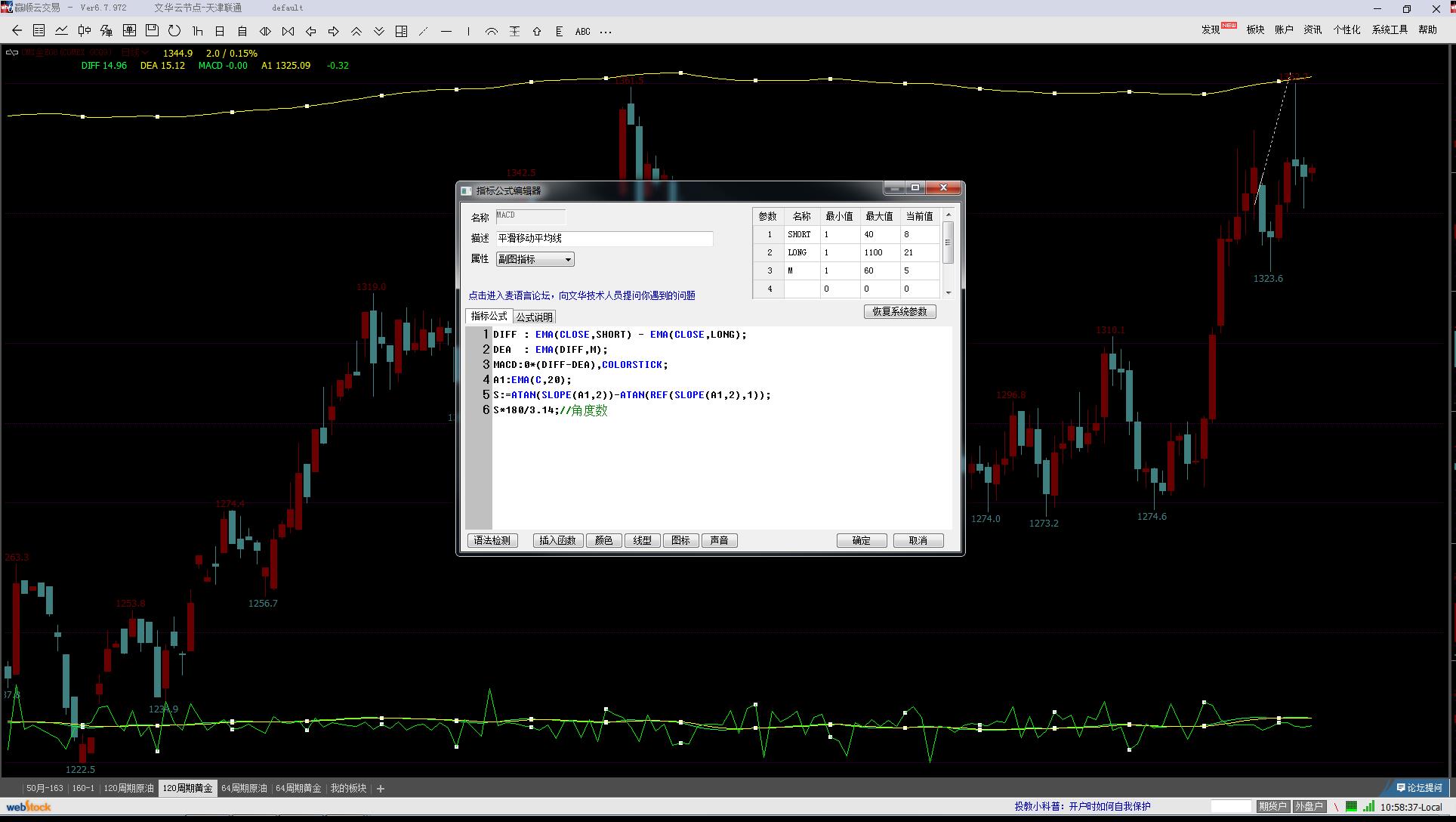Click the 恢复系统参数 button
Viewport: 1456px width, 822px height.
[x=899, y=311]
